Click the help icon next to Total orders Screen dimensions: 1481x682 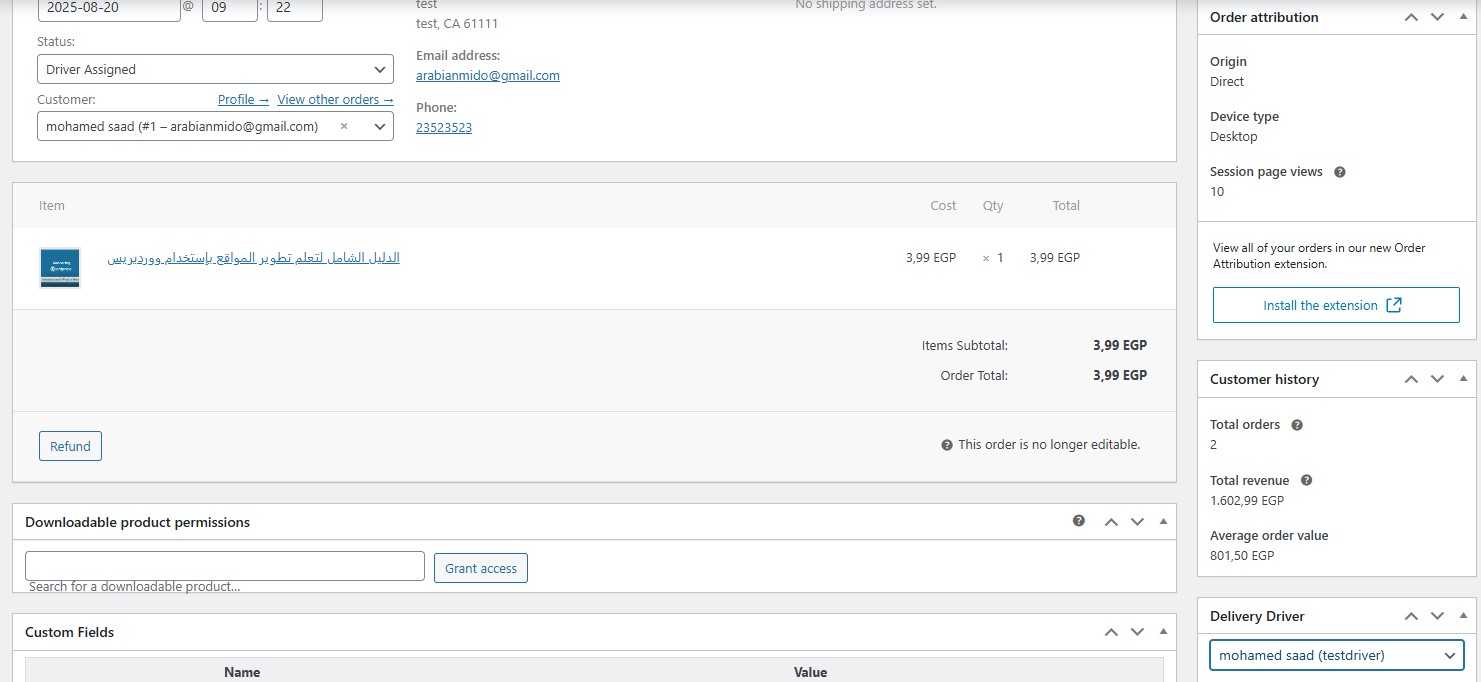point(1296,425)
